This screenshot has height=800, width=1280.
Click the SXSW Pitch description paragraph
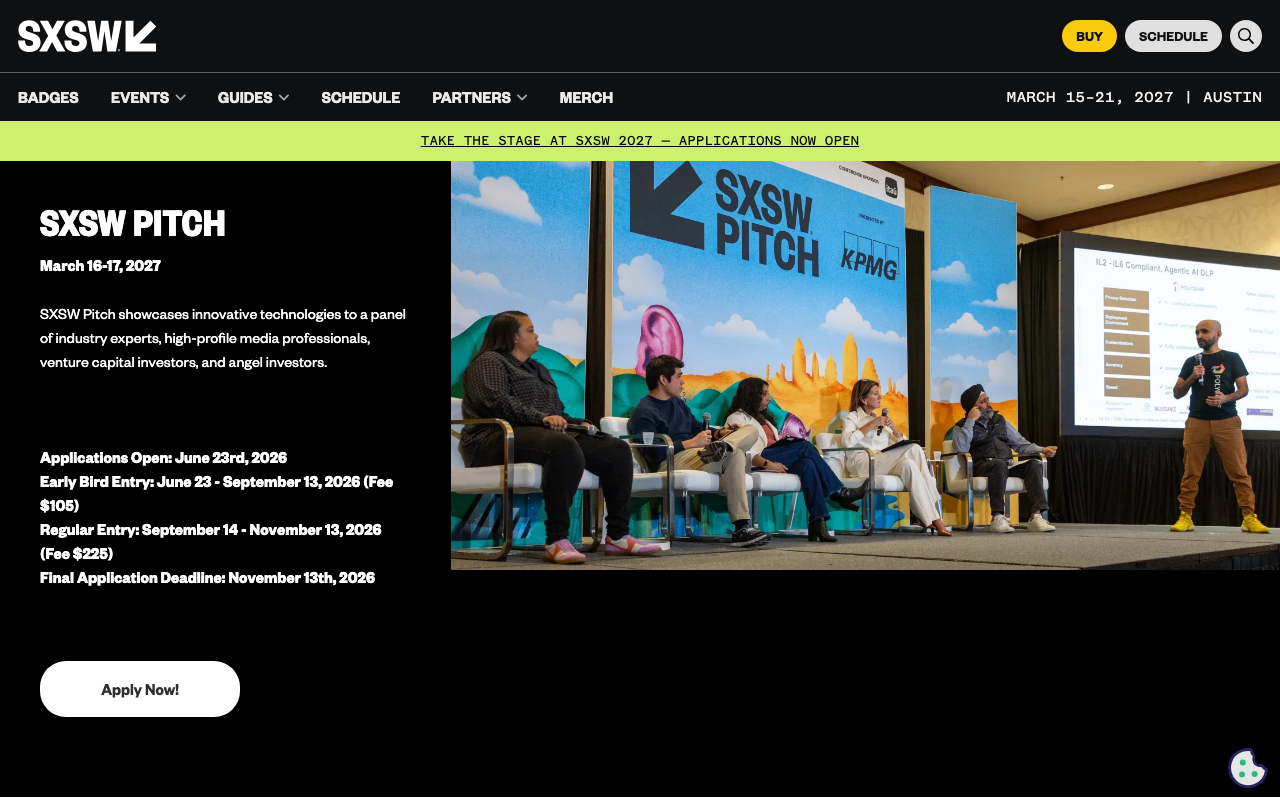pos(223,338)
